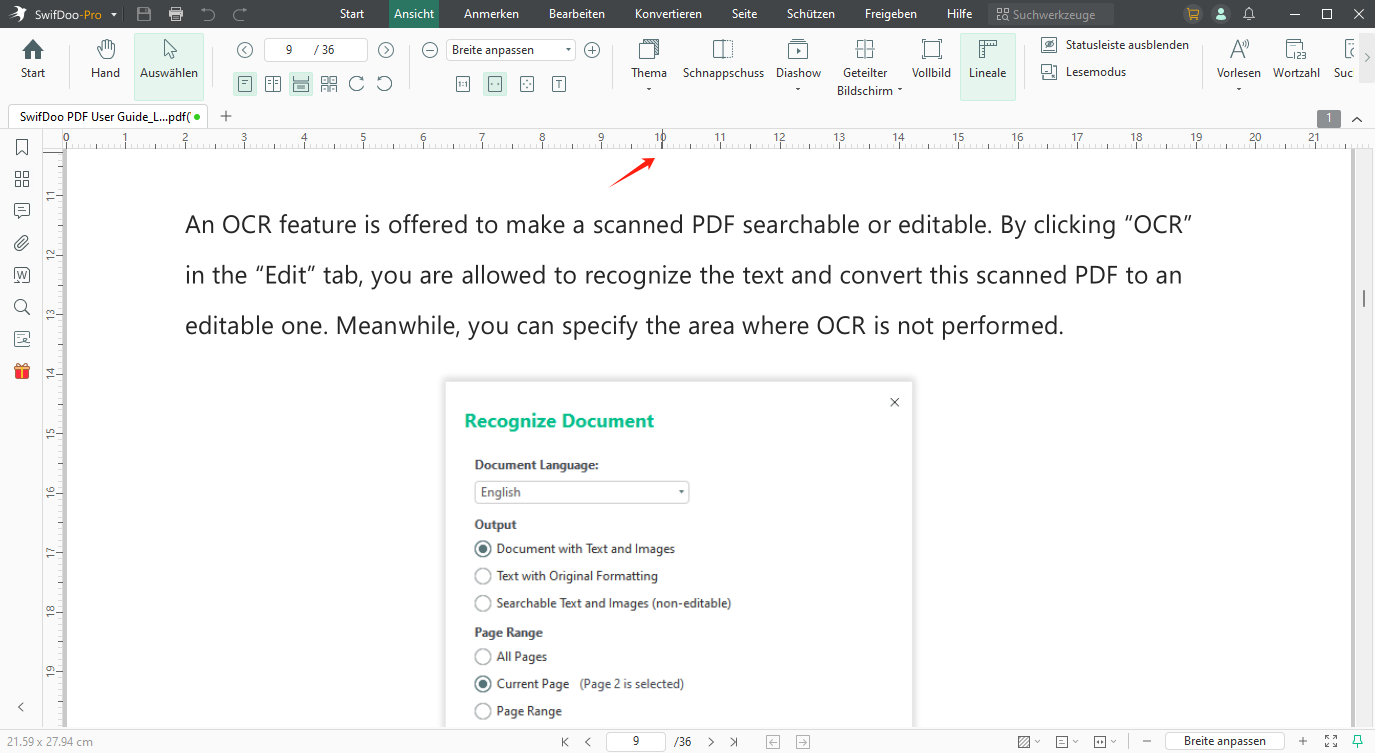Click the printer icon in title bar

point(176,14)
